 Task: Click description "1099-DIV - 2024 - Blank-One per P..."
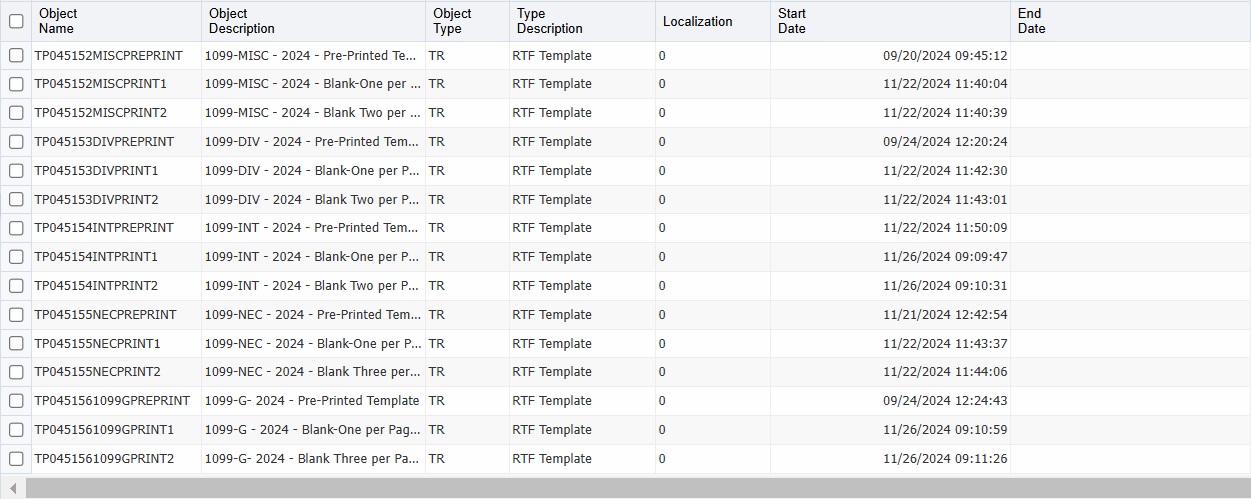pyautogui.click(x=312, y=171)
